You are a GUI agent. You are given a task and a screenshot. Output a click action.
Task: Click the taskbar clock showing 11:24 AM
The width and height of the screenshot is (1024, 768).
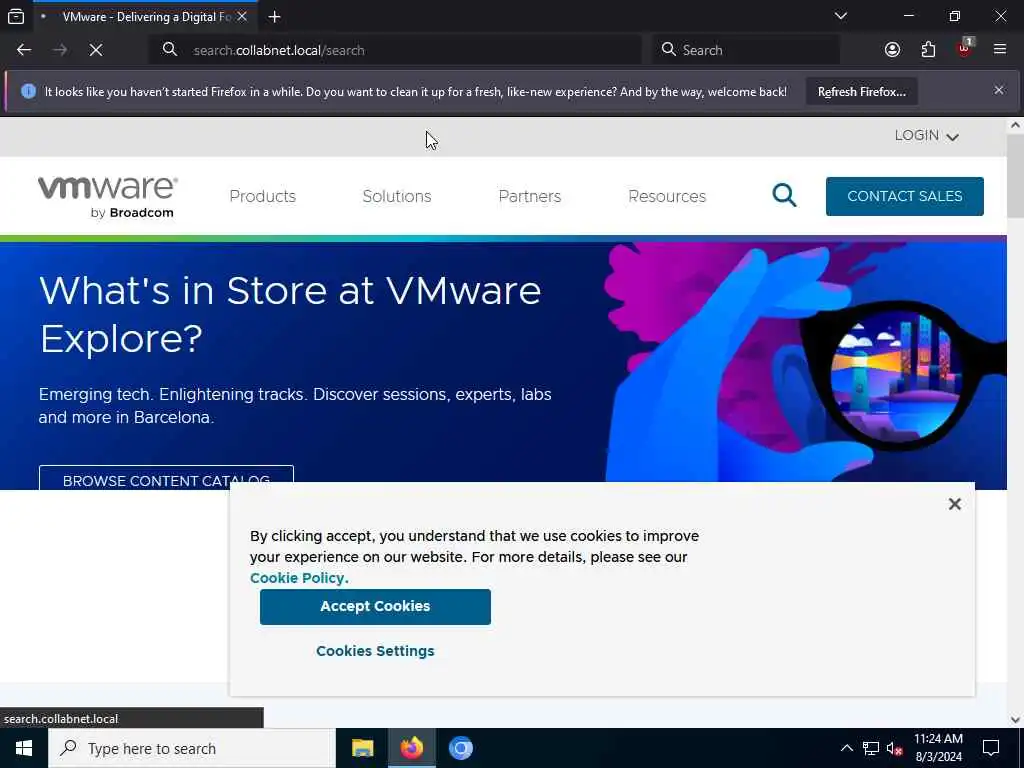pos(938,748)
